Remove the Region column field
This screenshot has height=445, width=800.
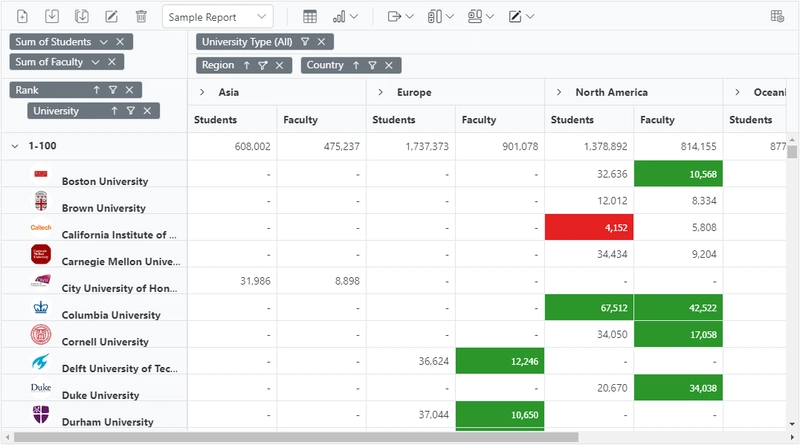tap(280, 65)
